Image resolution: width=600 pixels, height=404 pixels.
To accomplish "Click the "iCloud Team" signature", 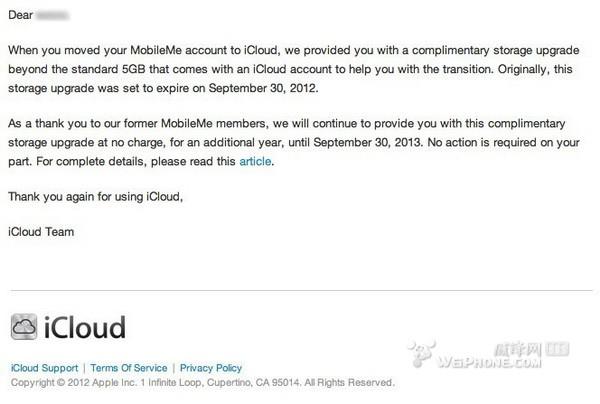I will [41, 232].
